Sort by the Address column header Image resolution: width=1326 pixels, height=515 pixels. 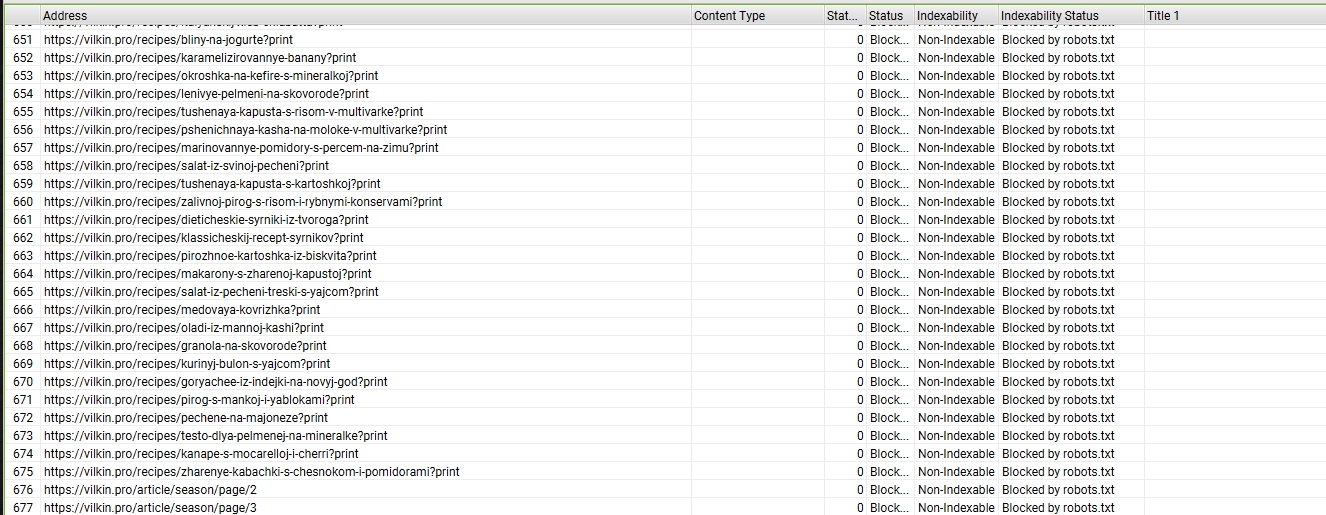pos(366,15)
